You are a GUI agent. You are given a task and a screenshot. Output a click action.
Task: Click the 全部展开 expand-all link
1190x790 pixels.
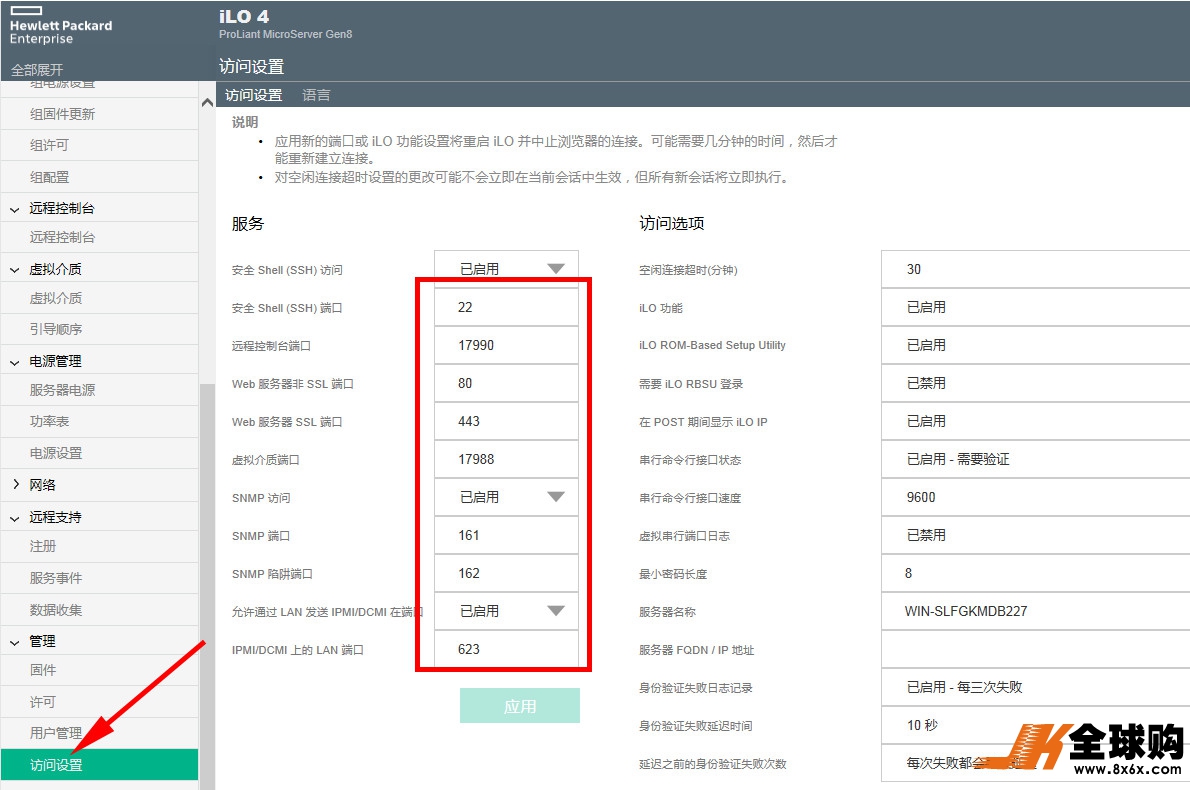tap(37, 70)
